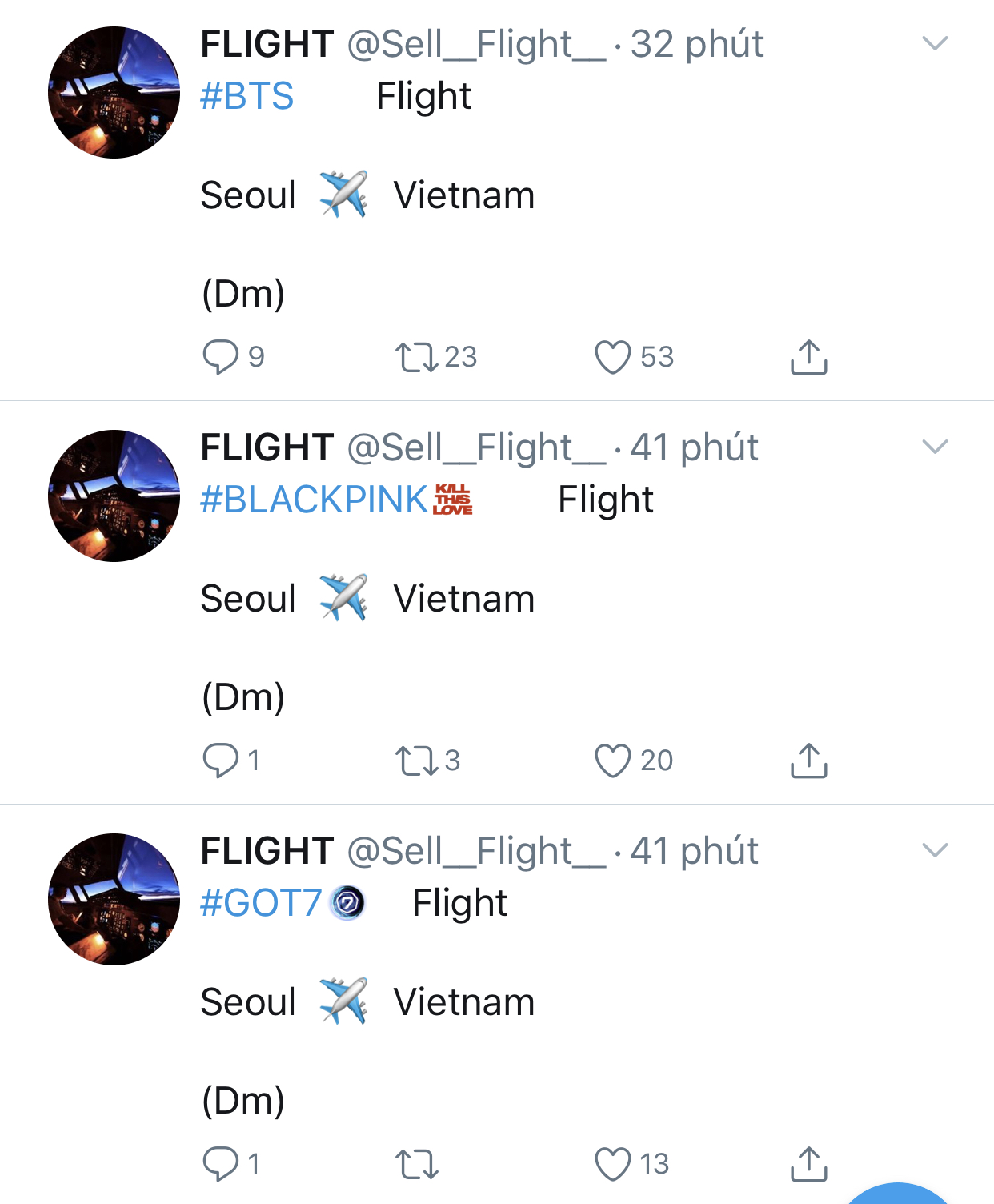Retweet the #GOT7 flight tweet
994x1204 pixels.
point(416,1164)
